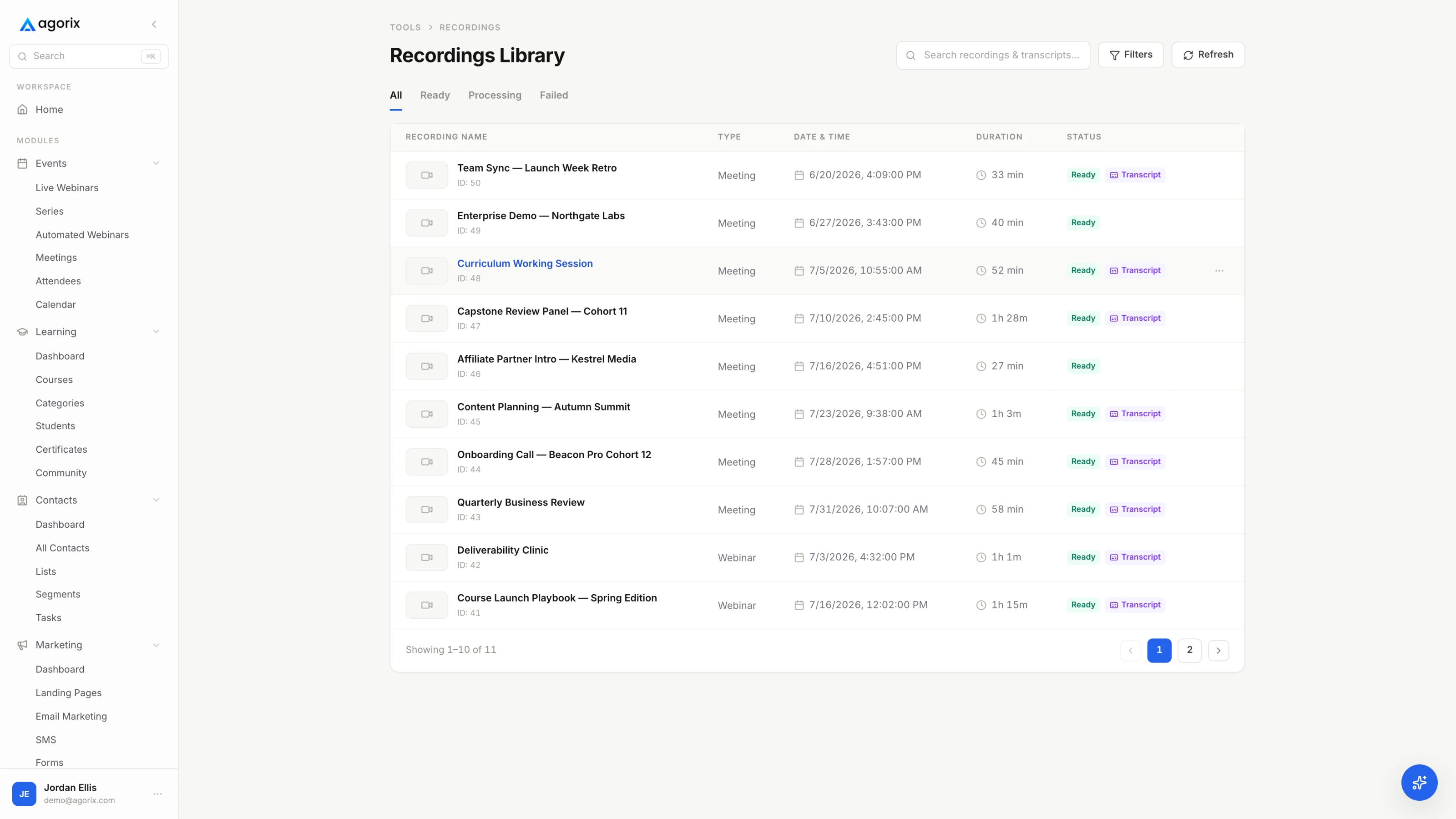
Task: Click the JE avatar
Action: click(x=24, y=794)
